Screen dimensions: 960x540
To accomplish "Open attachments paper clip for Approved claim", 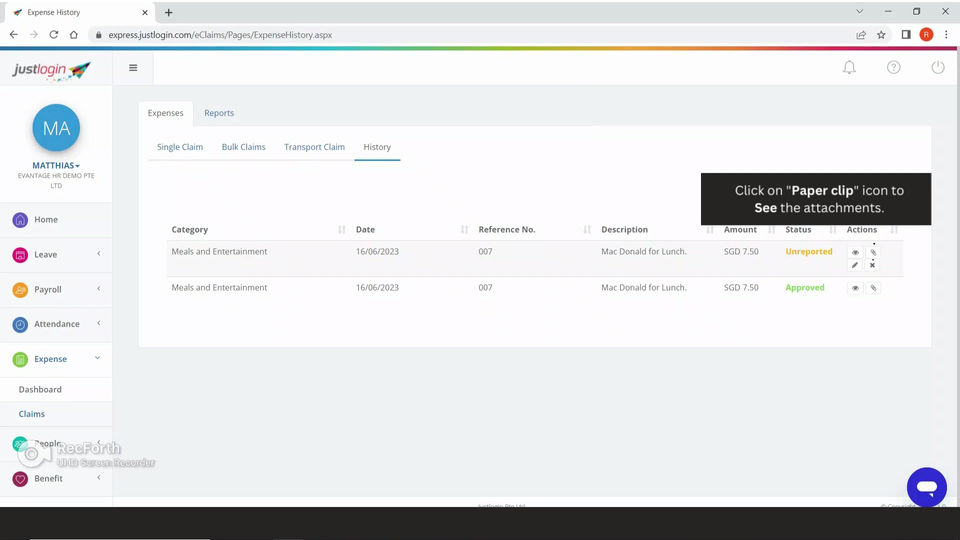I will tap(874, 288).
